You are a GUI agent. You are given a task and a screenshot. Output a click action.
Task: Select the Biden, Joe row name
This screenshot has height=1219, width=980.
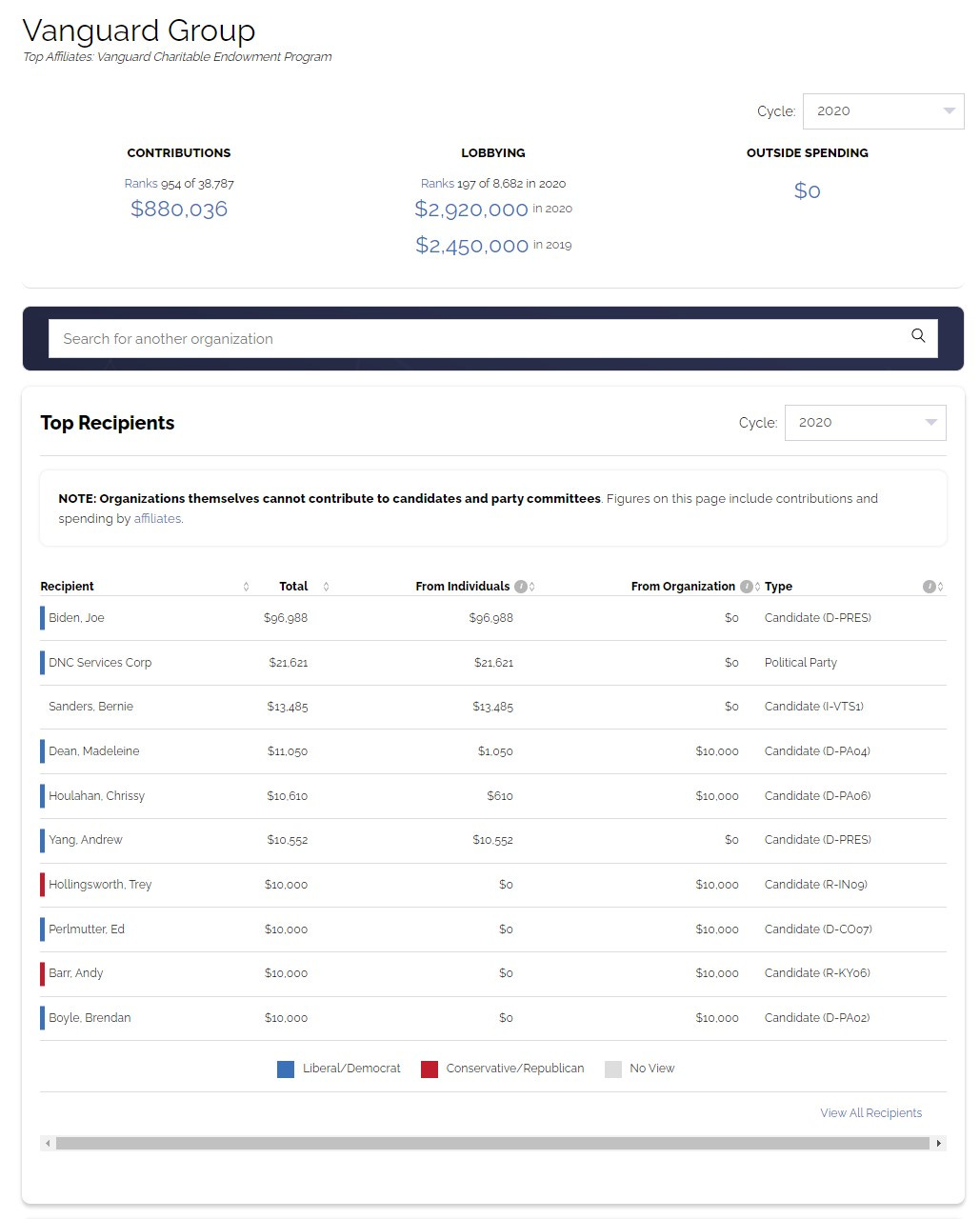tap(76, 618)
